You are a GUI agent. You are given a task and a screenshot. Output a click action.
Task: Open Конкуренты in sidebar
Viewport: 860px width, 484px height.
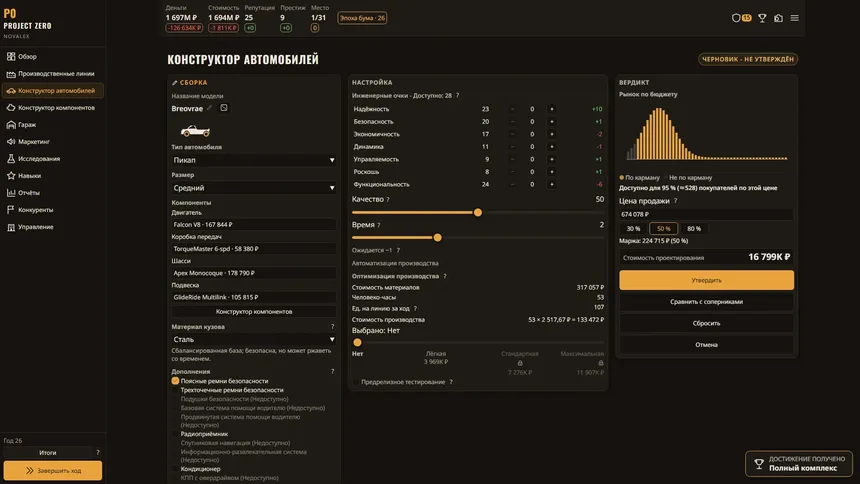pos(53,210)
